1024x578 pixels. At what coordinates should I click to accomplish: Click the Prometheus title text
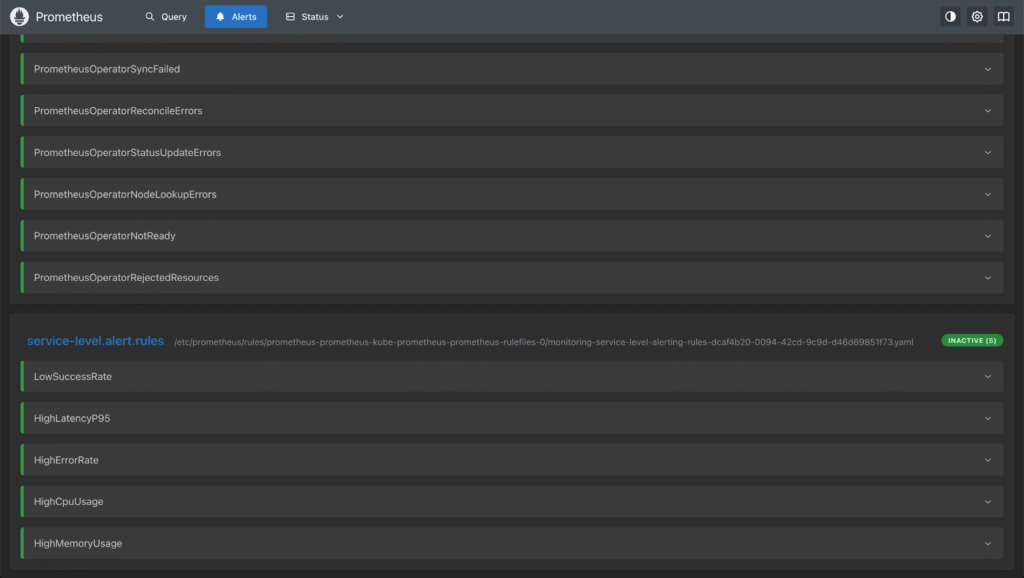pos(69,17)
